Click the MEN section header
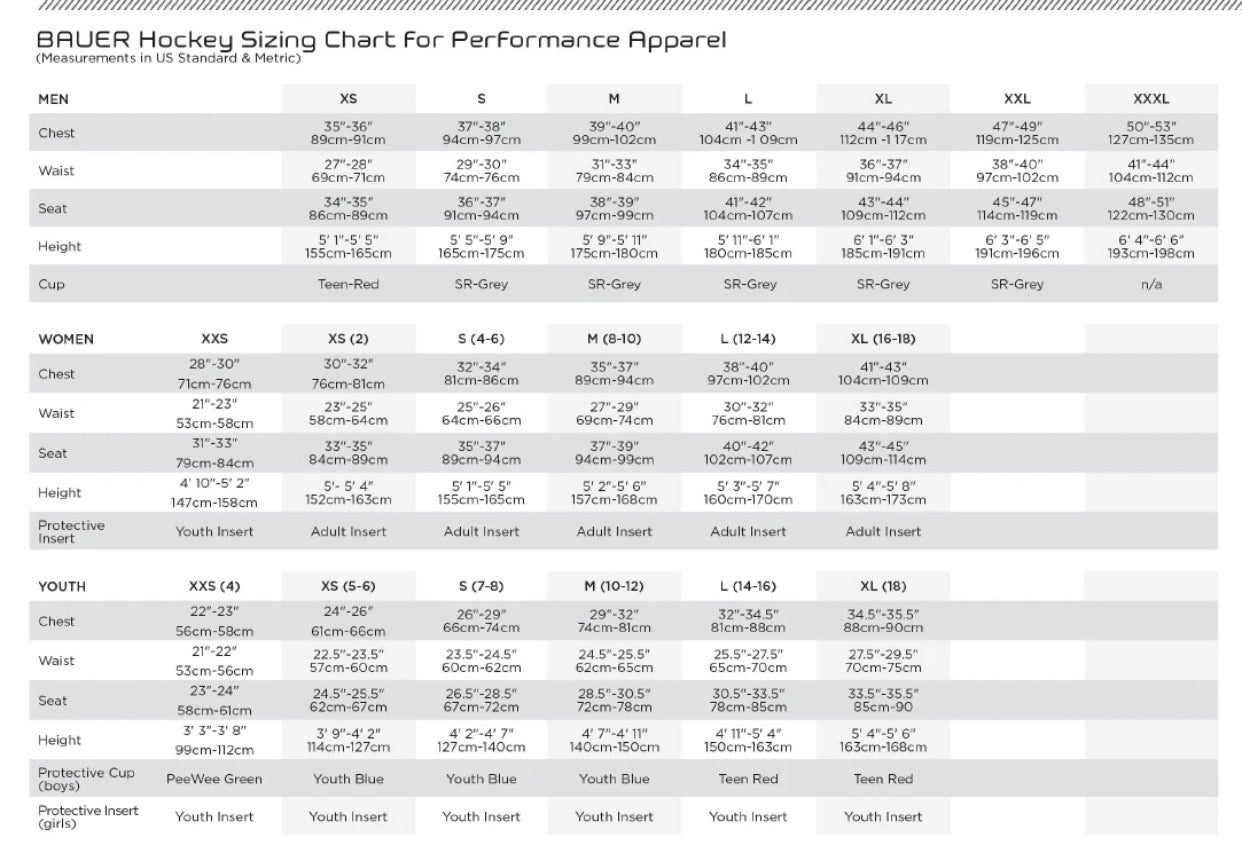 coord(54,99)
